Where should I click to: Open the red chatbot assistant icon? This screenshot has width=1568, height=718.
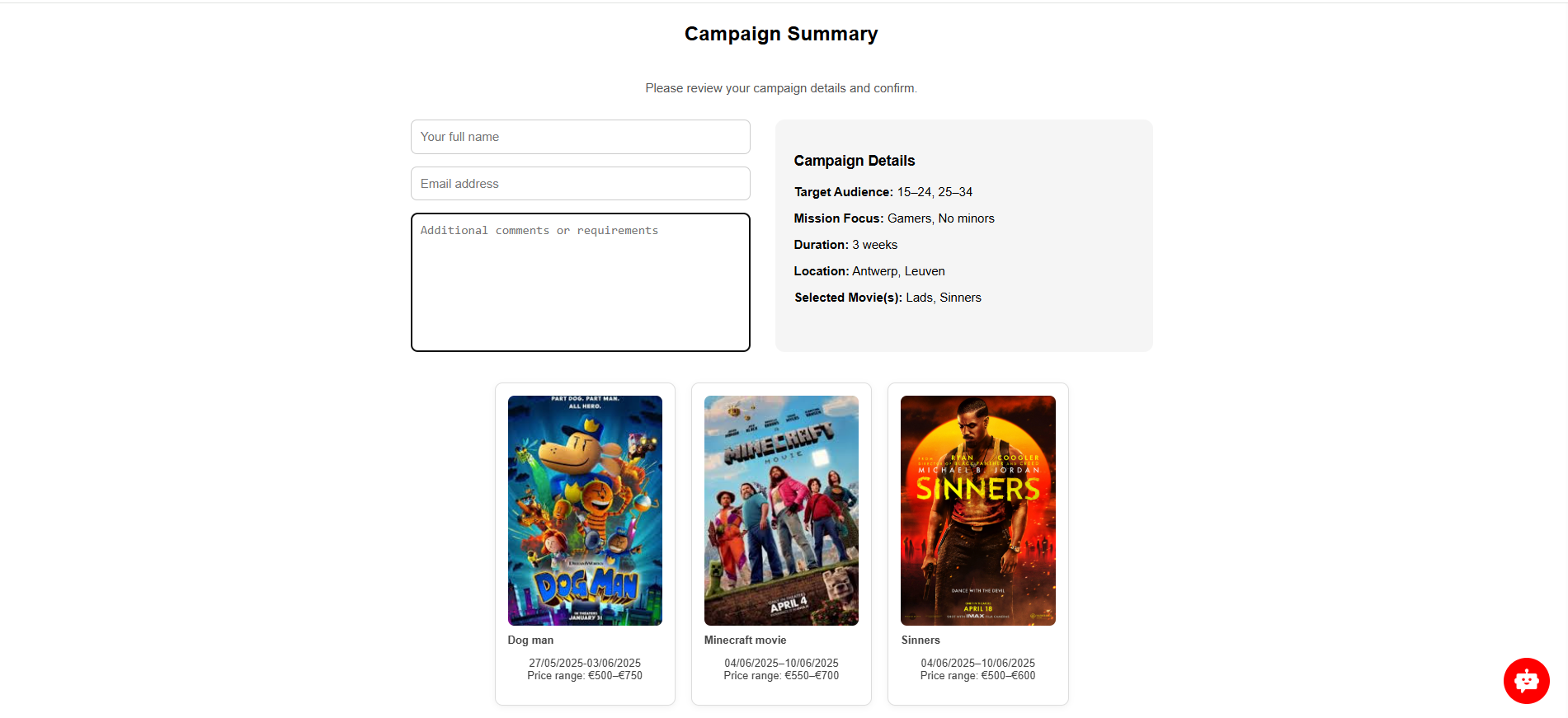tap(1526, 681)
